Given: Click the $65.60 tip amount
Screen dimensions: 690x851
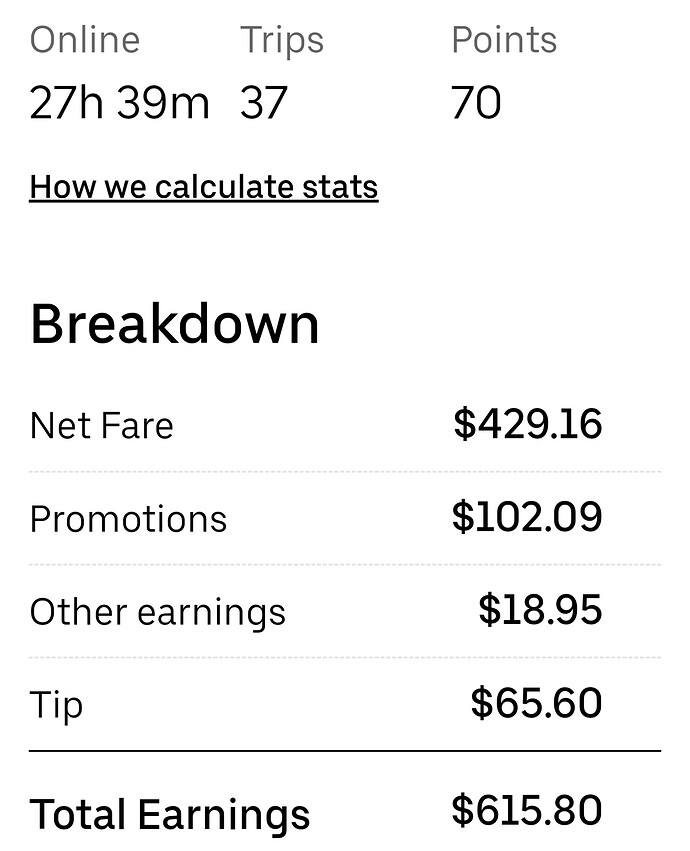Looking at the screenshot, I should pyautogui.click(x=536, y=703).
